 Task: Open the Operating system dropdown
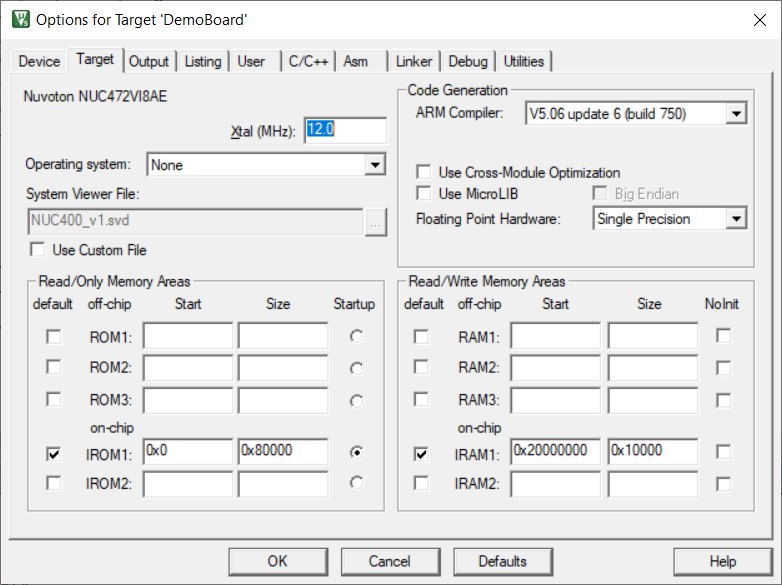click(375, 165)
